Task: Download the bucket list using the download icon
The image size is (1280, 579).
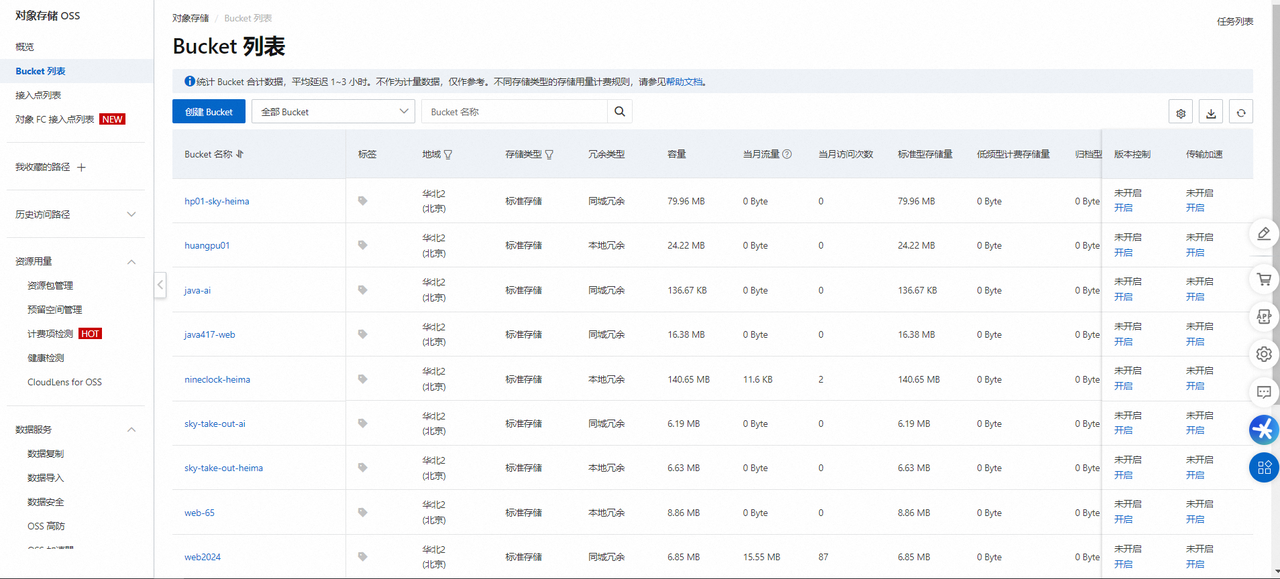Action: (x=1210, y=112)
